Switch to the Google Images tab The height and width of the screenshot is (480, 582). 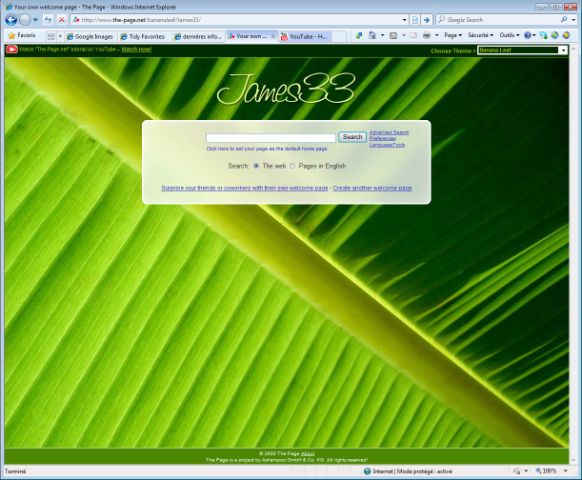90,36
